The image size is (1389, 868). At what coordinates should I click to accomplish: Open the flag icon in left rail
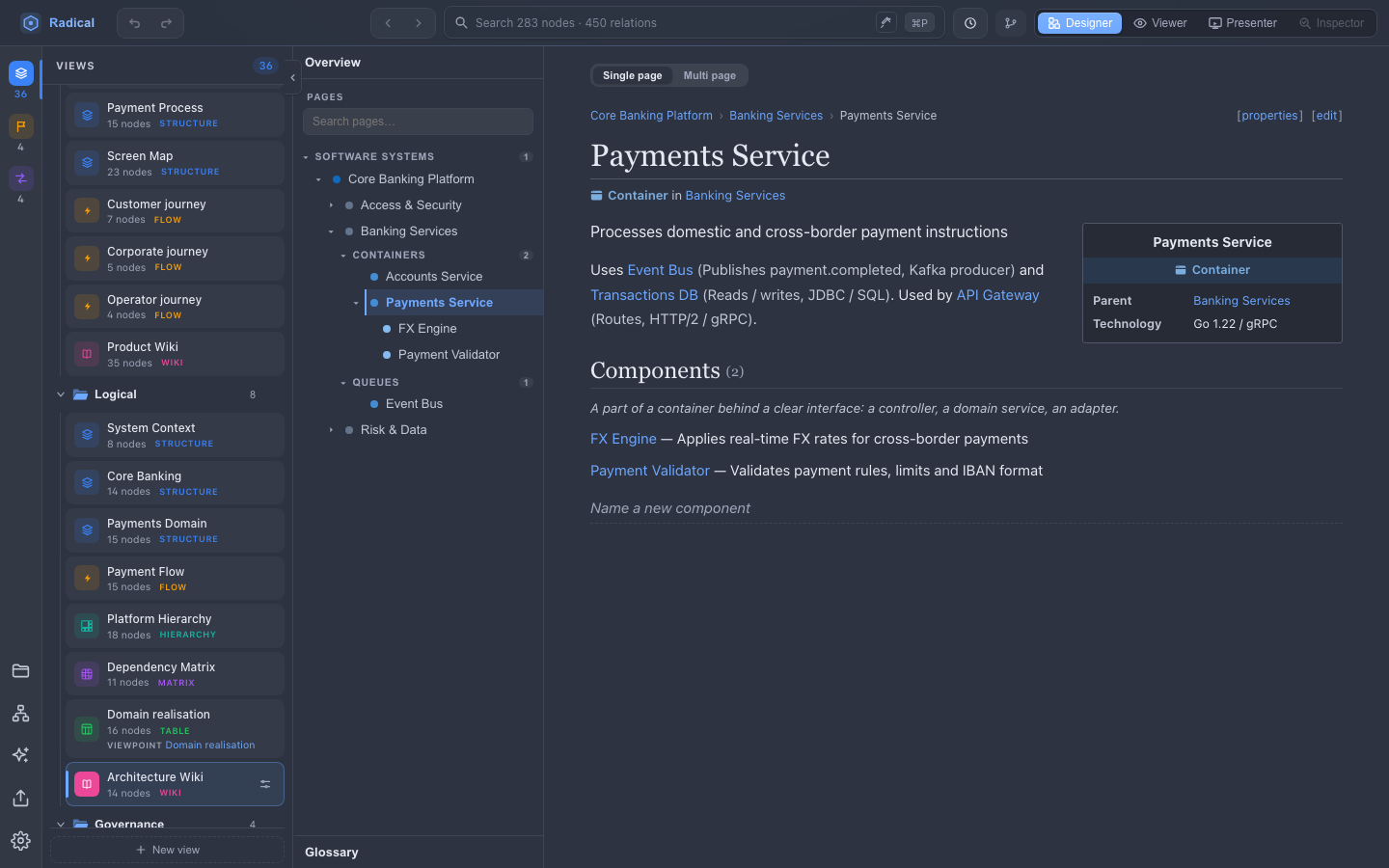click(x=21, y=125)
